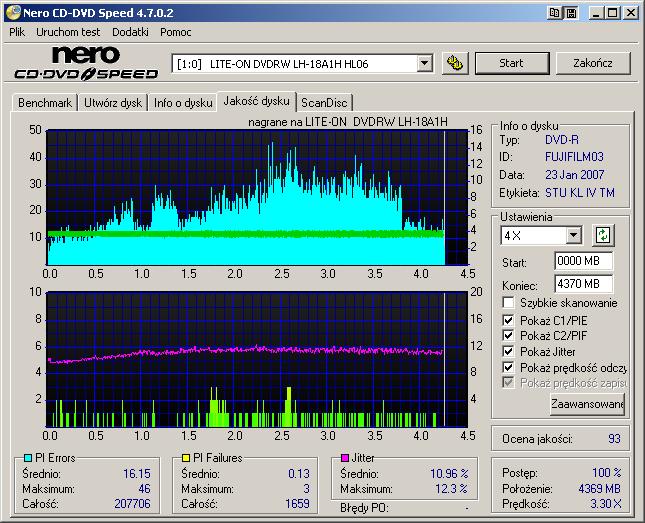
Task: Click the PI Errors Całość value 207706
Action: point(132,504)
